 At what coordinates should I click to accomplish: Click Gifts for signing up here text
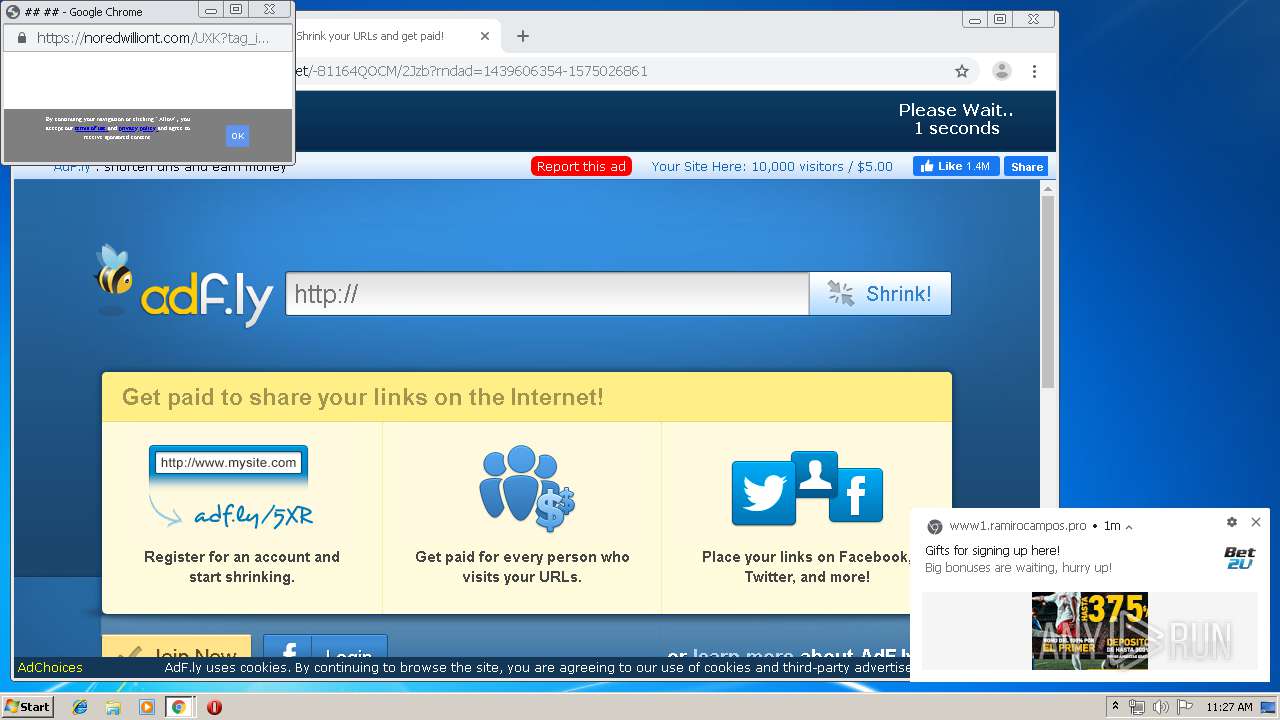[x=992, y=551]
